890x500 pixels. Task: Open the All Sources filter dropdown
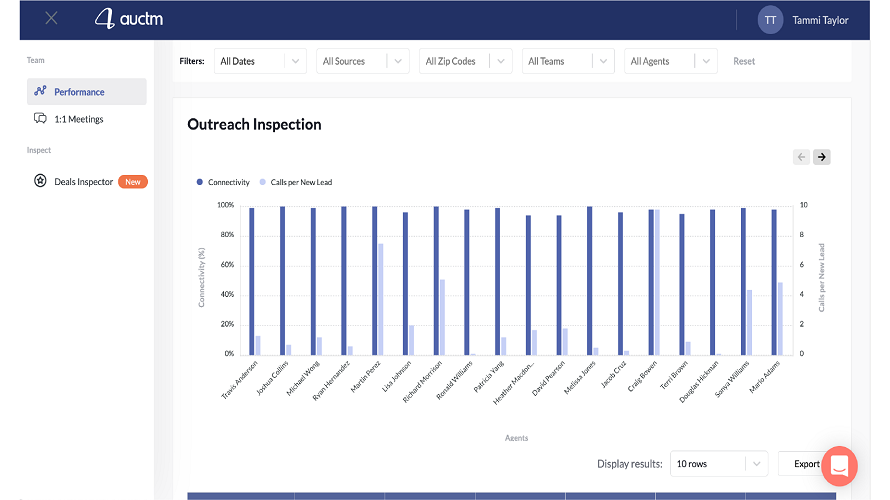click(x=363, y=61)
